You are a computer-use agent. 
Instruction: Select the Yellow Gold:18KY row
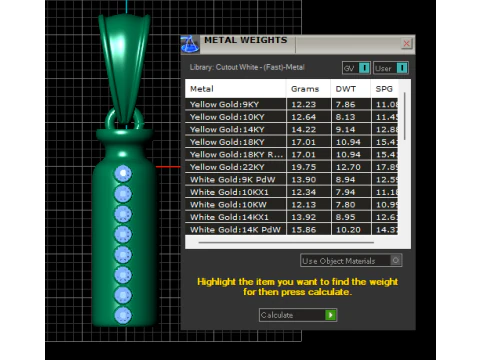(x=292, y=142)
